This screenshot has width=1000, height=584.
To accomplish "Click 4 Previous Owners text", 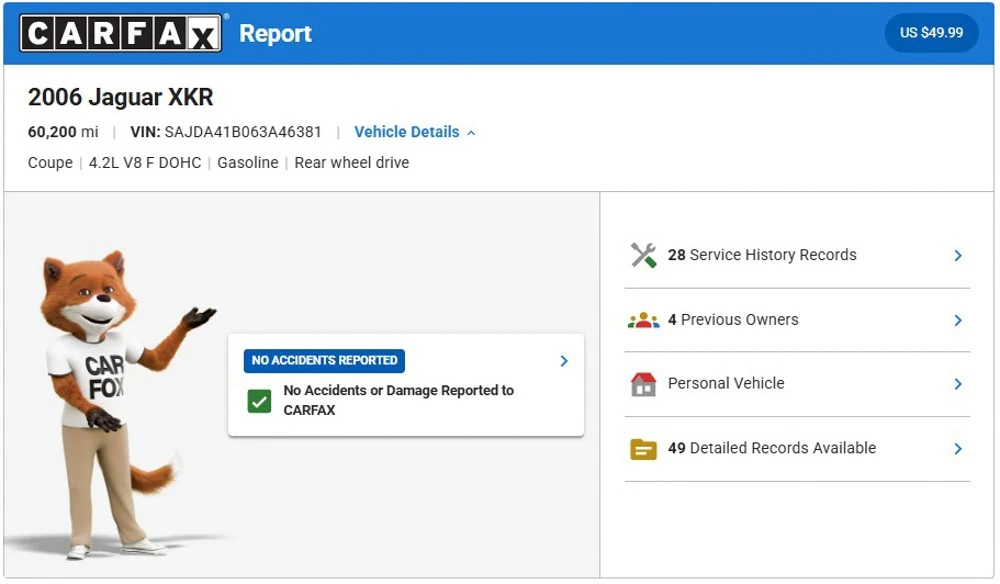I will click(733, 319).
